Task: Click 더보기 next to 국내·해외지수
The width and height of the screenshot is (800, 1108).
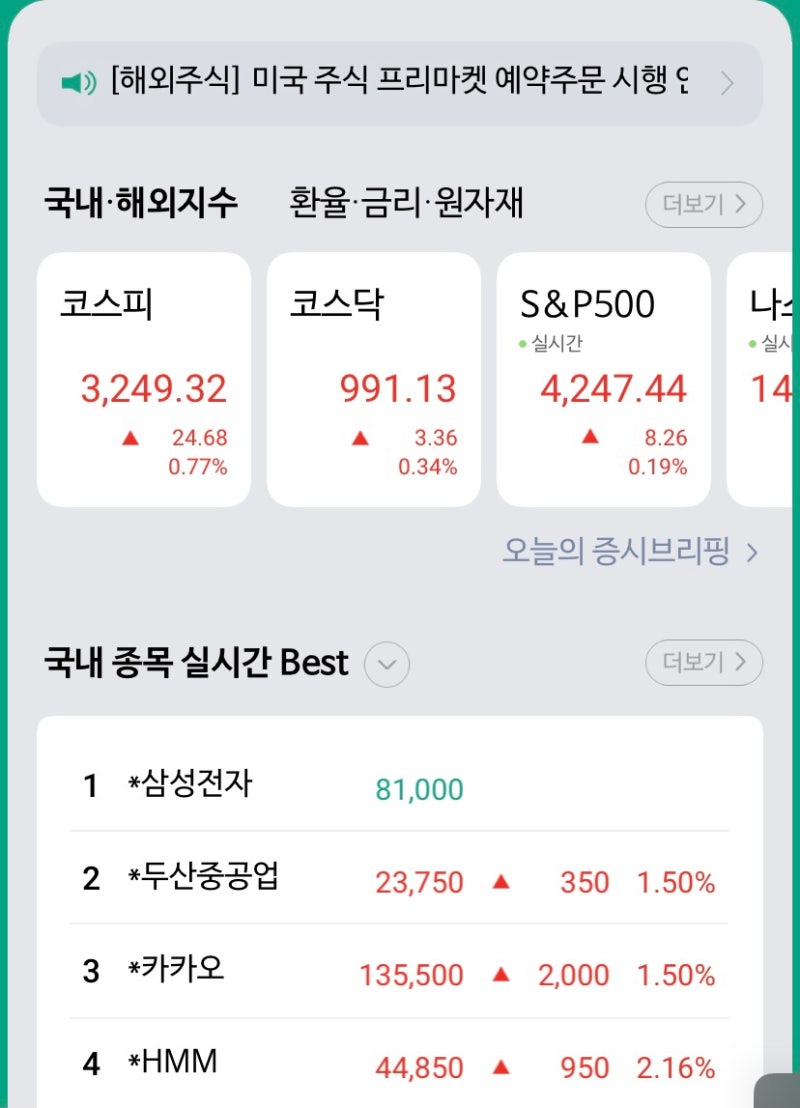Action: coord(704,204)
